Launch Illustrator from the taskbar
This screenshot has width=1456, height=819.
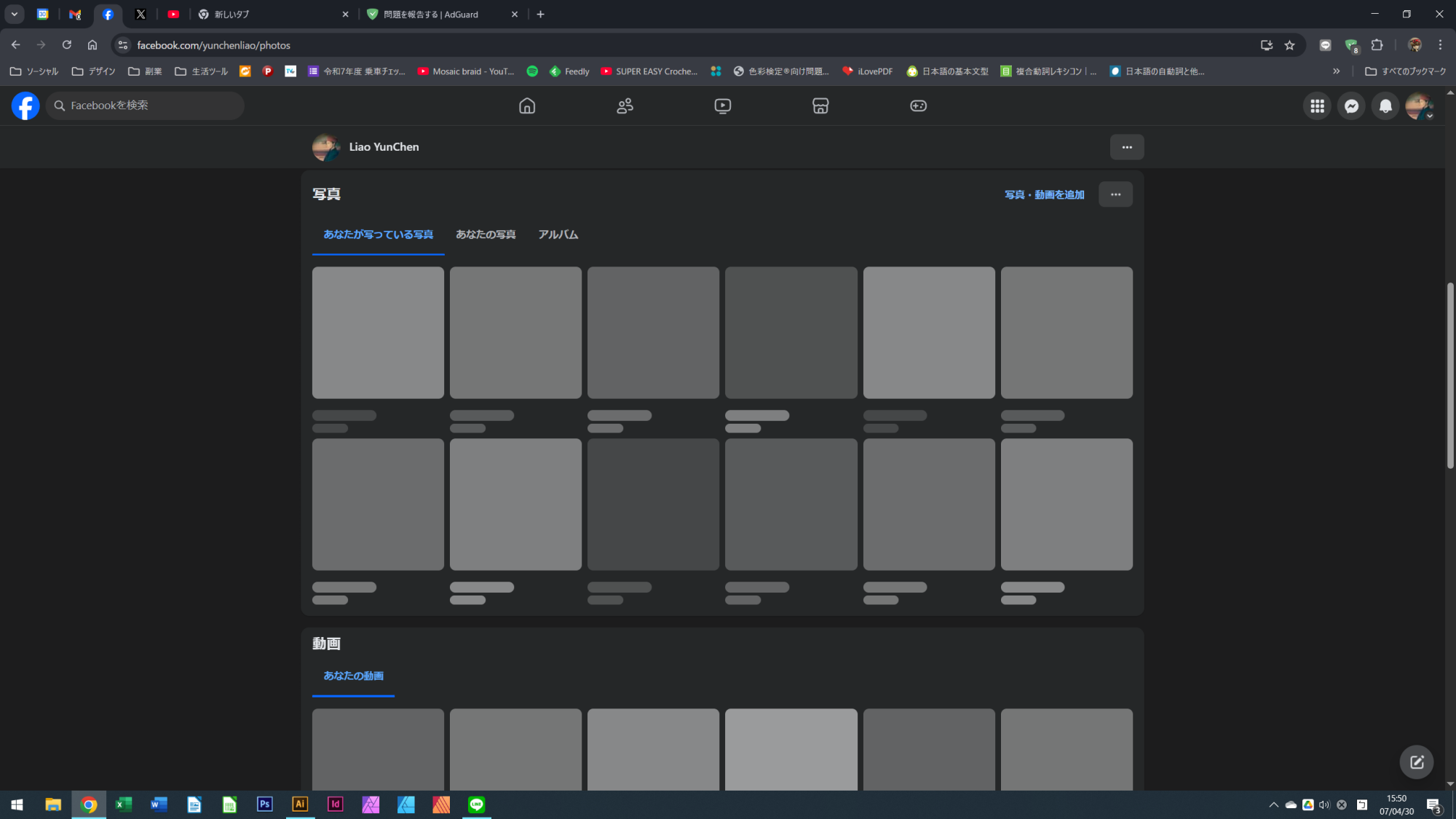pos(299,804)
